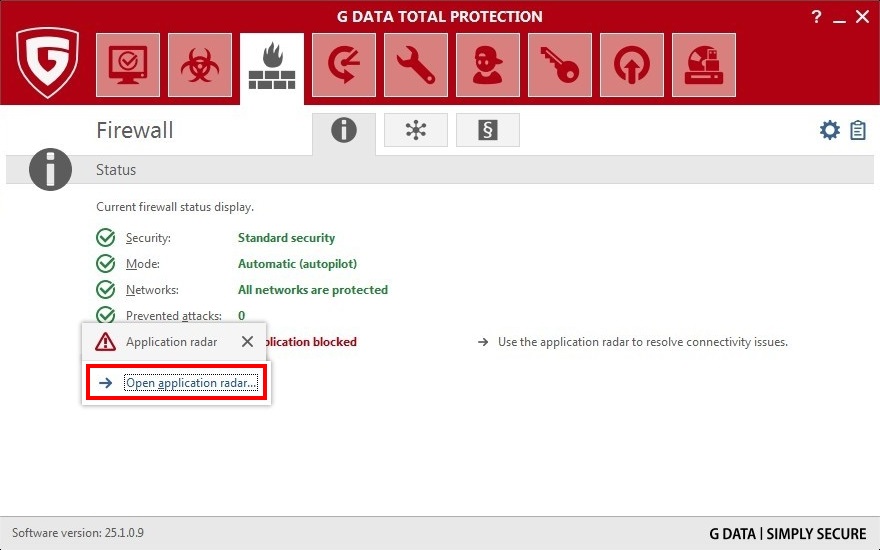The height and width of the screenshot is (550, 880).
Task: Click the Software version text
Action: 78,533
